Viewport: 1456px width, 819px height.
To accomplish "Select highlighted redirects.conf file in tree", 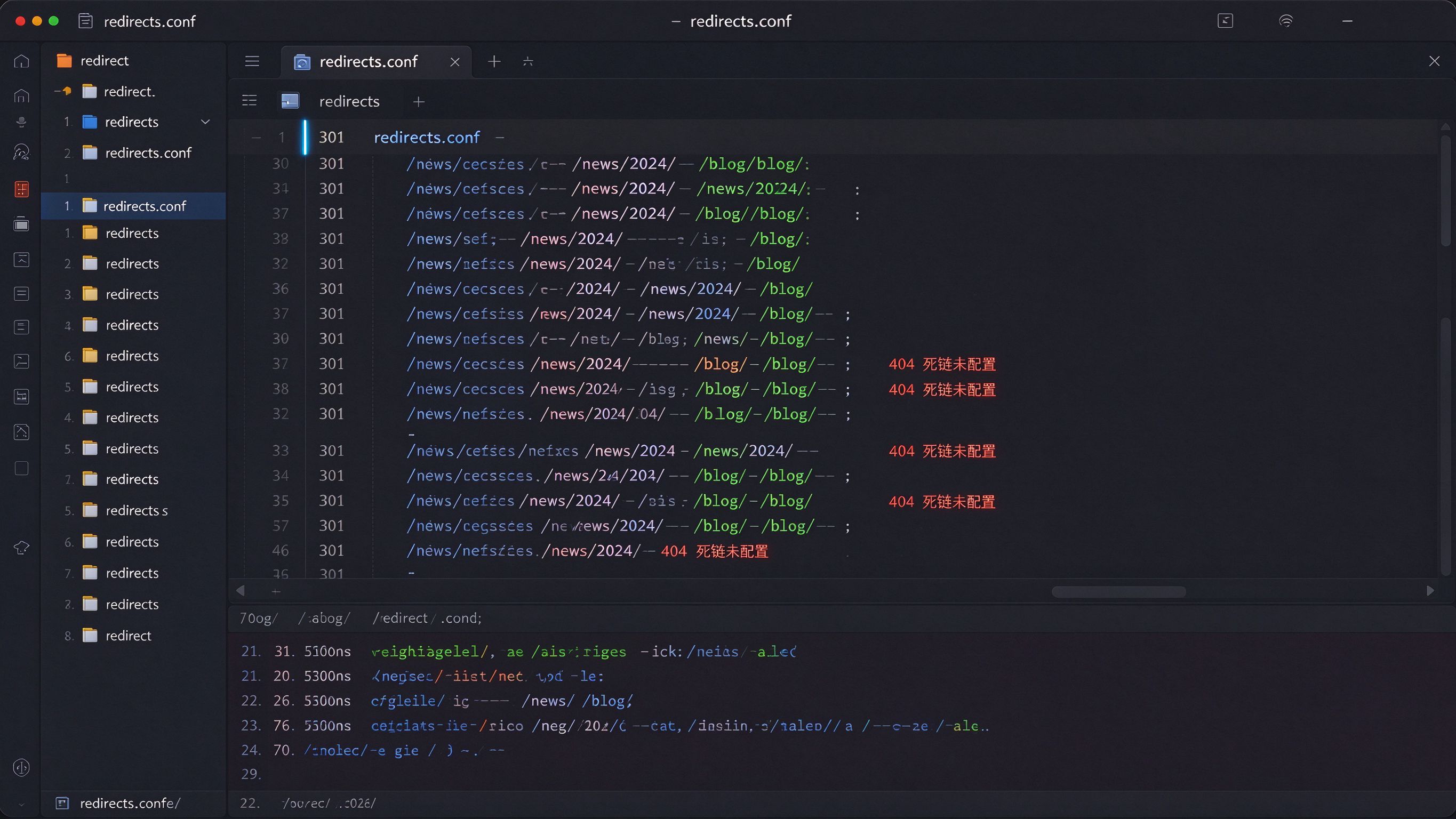I will [x=133, y=206].
